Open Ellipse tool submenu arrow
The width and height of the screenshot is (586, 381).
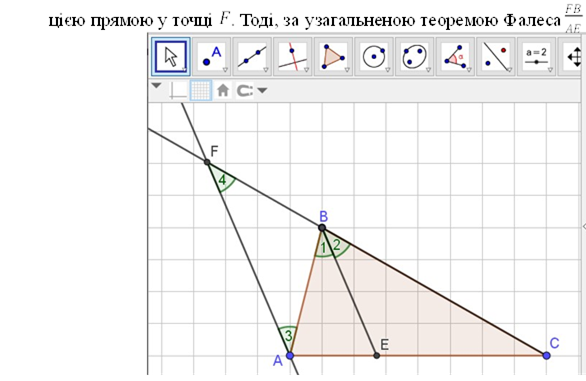coord(429,70)
